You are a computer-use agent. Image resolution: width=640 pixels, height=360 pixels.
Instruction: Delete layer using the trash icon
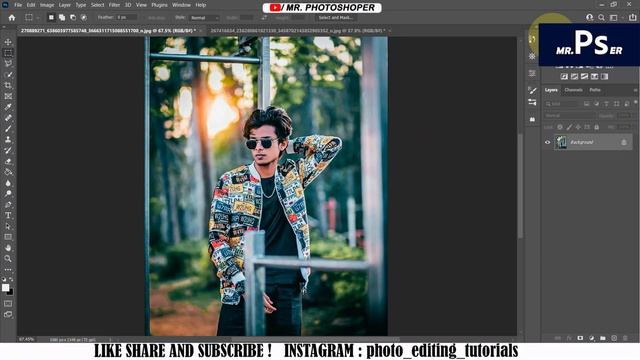tap(625, 338)
